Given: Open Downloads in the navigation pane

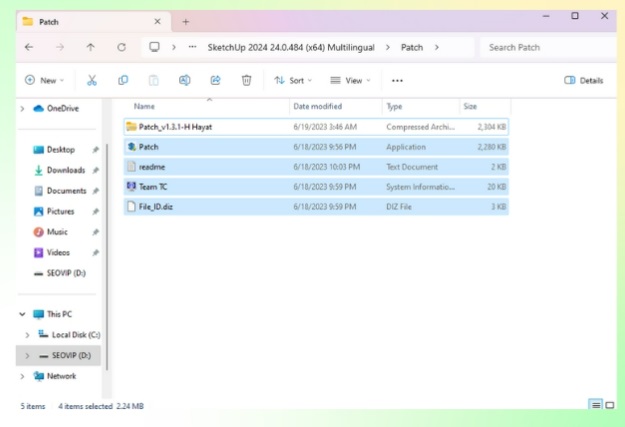Looking at the screenshot, I should coord(66,170).
